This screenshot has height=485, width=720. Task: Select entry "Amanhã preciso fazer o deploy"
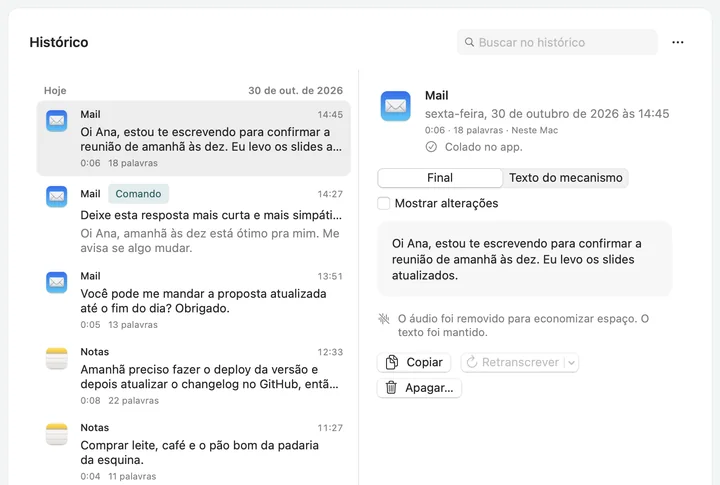click(x=193, y=376)
